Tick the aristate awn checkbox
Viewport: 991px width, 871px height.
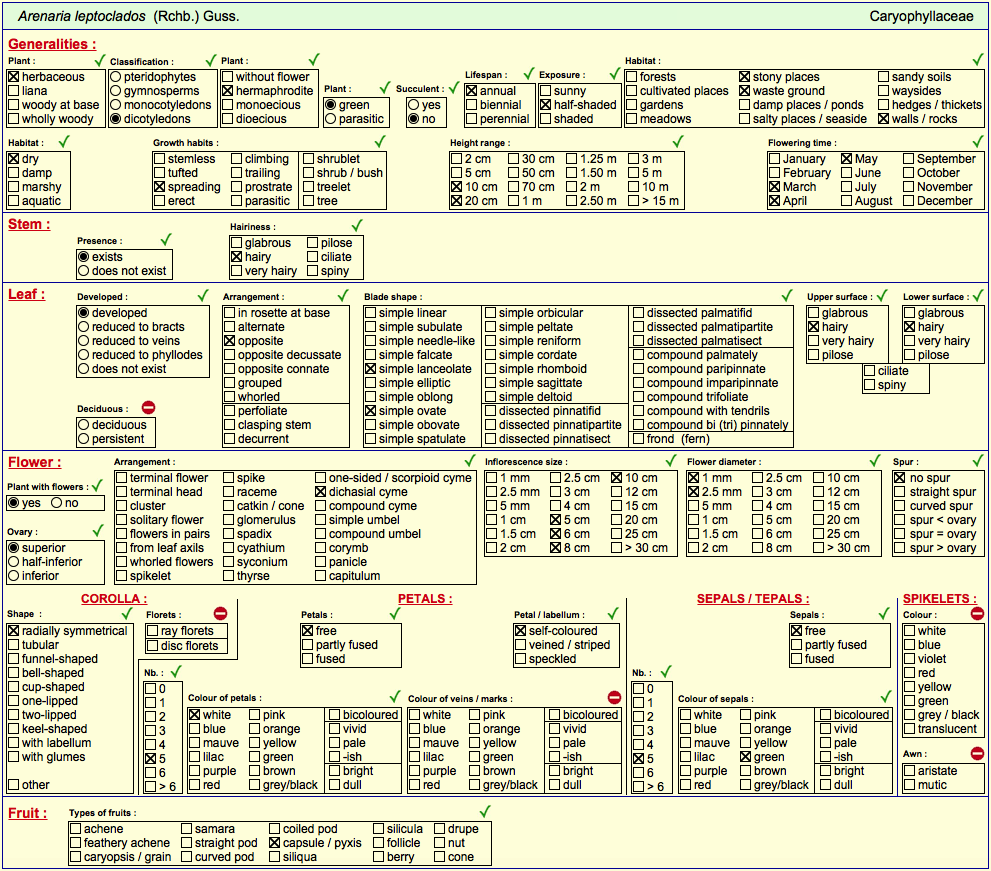(909, 771)
